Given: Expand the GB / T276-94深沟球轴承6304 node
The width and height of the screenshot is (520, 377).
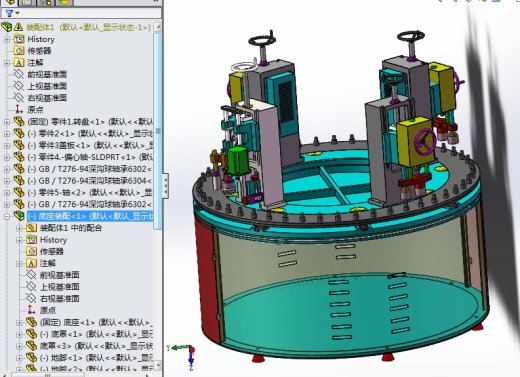Looking at the screenshot, I should coord(7,181).
